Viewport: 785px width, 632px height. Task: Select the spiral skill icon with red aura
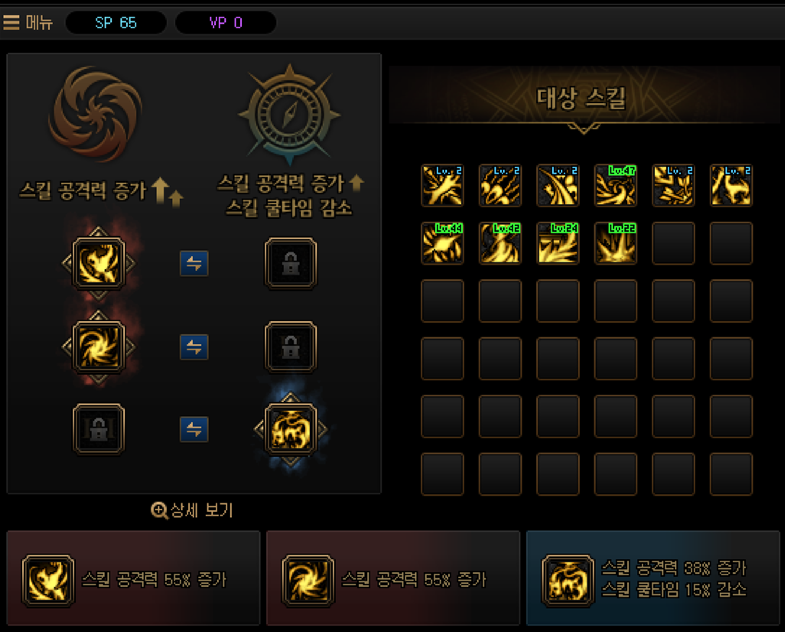[x=99, y=347]
